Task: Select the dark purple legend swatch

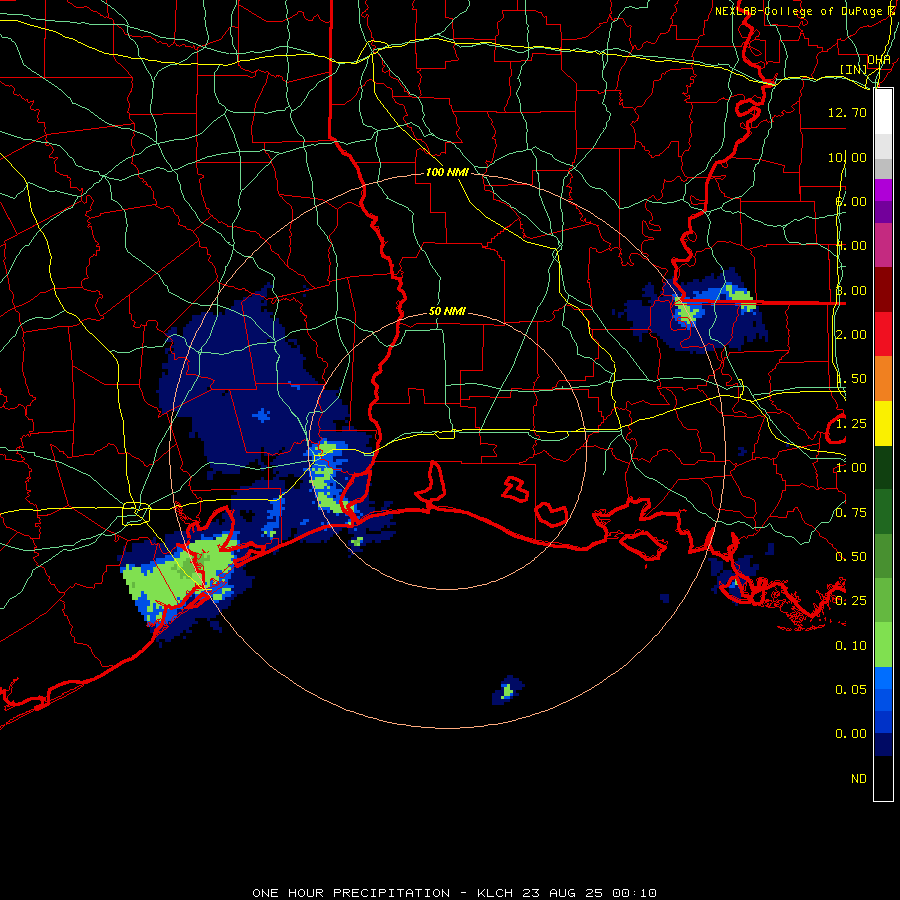Action: (883, 212)
